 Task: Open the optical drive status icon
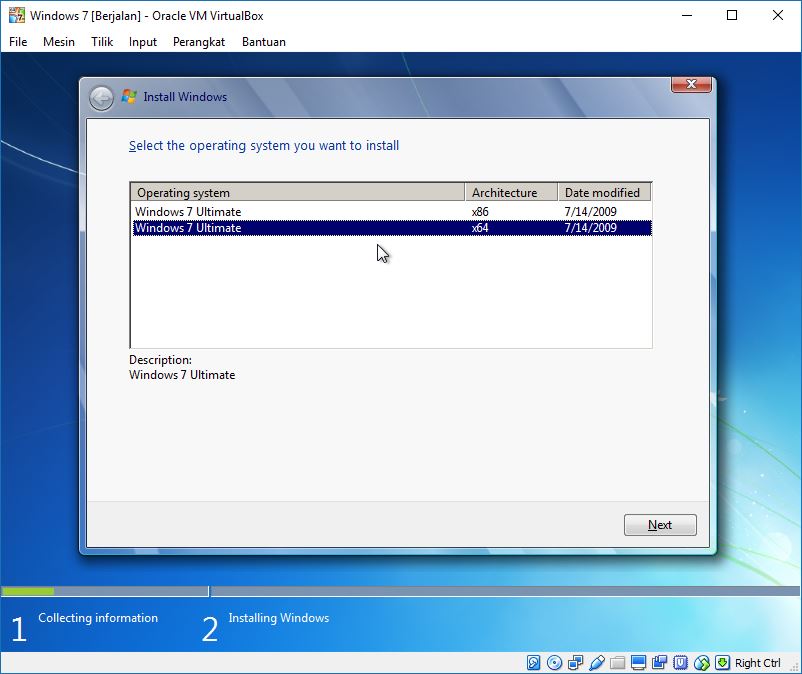click(554, 663)
